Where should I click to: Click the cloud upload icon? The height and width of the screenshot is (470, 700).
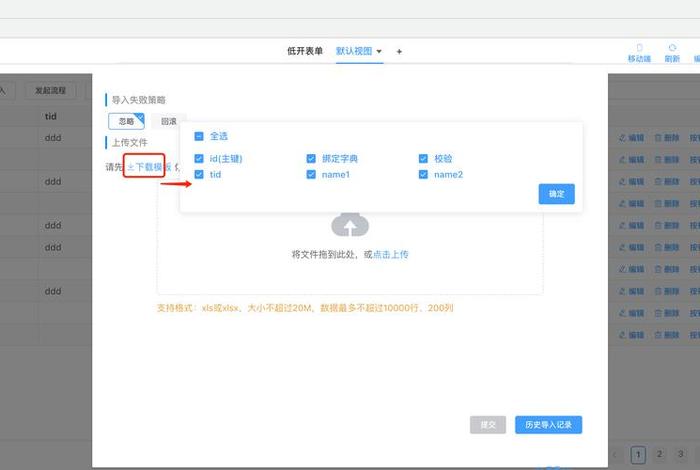pos(350,225)
